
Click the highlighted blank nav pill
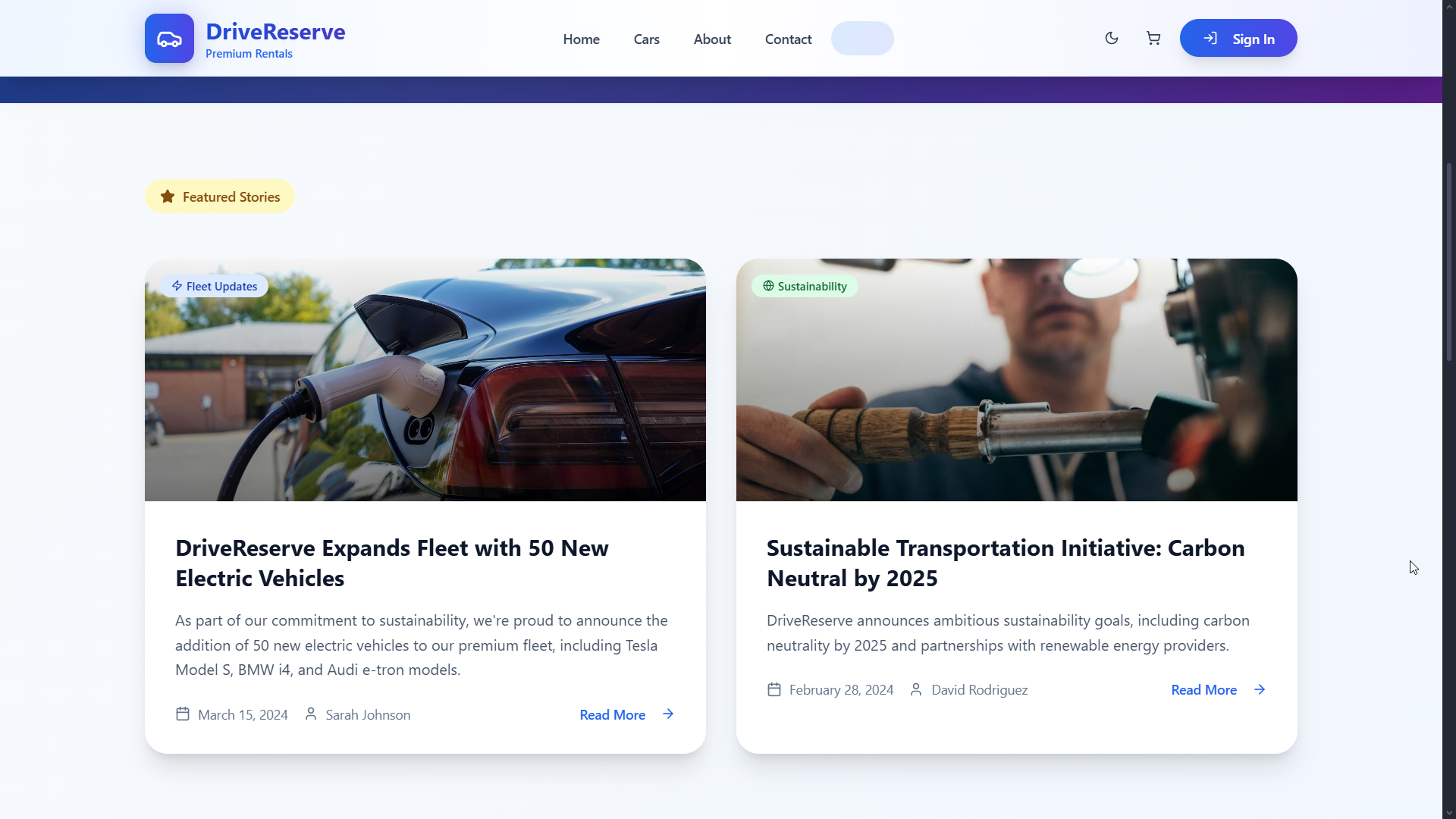pos(862,39)
